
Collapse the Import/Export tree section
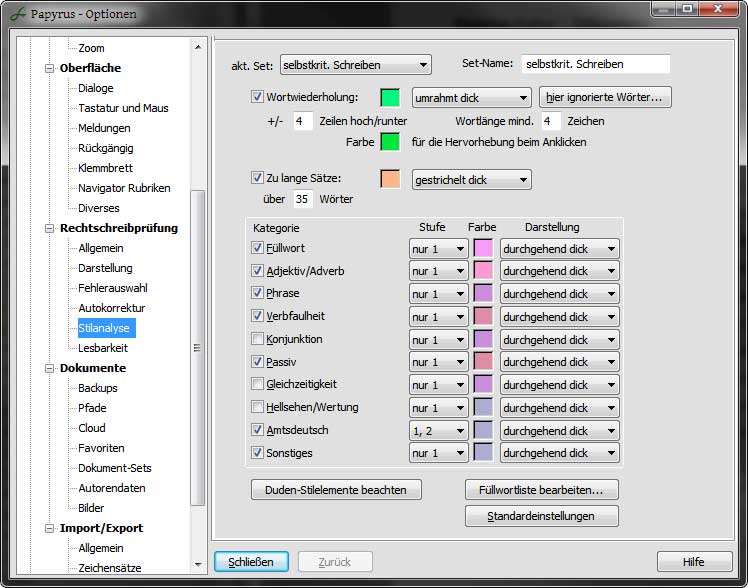(x=49, y=528)
